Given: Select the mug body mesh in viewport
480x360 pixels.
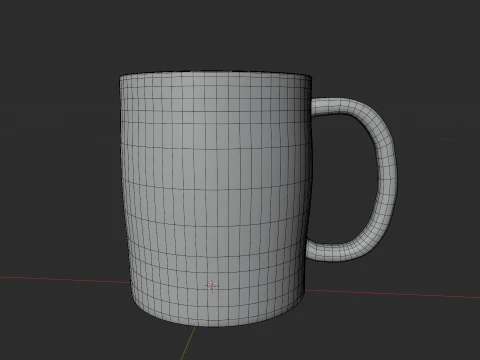Looking at the screenshot, I should pyautogui.click(x=216, y=199).
